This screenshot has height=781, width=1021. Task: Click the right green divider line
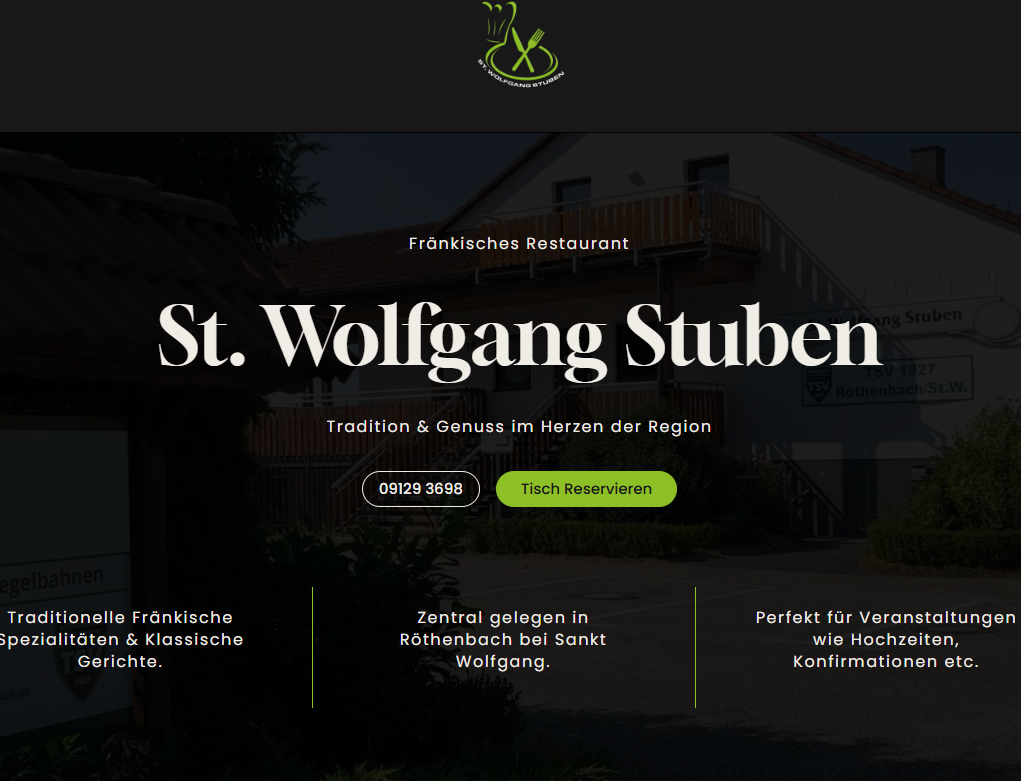[x=695, y=647]
